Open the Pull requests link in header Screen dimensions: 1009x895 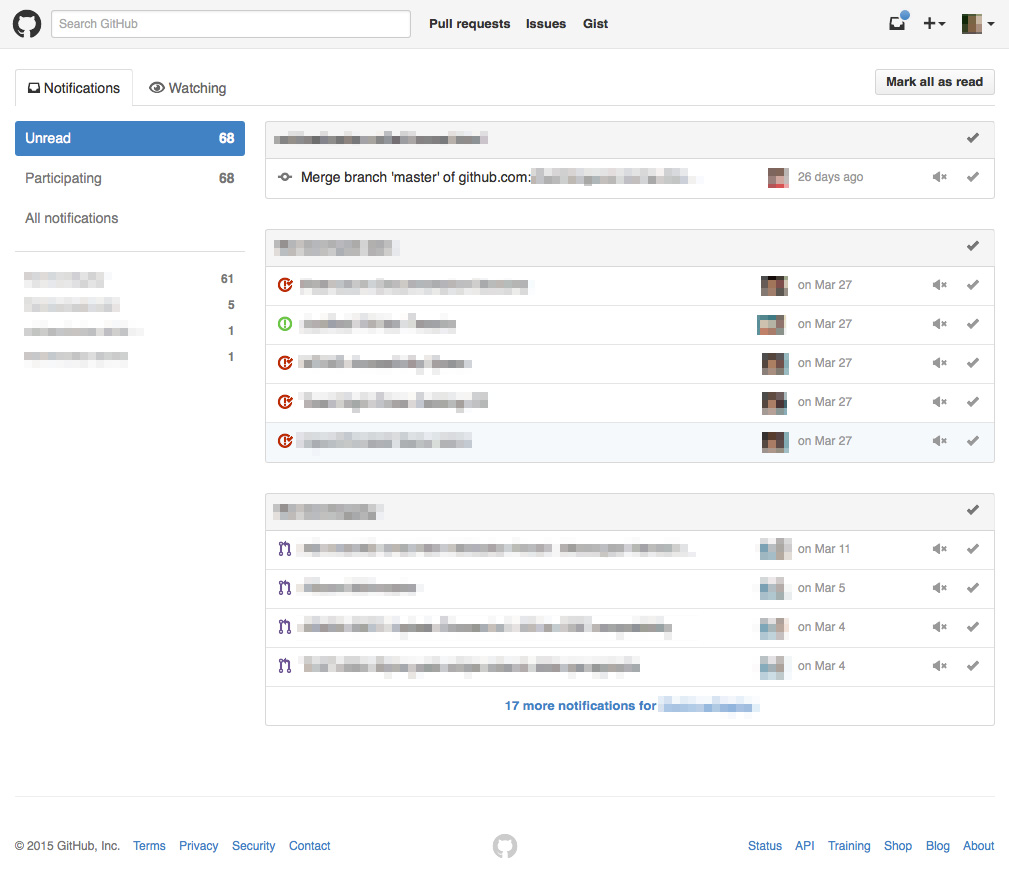pos(469,24)
